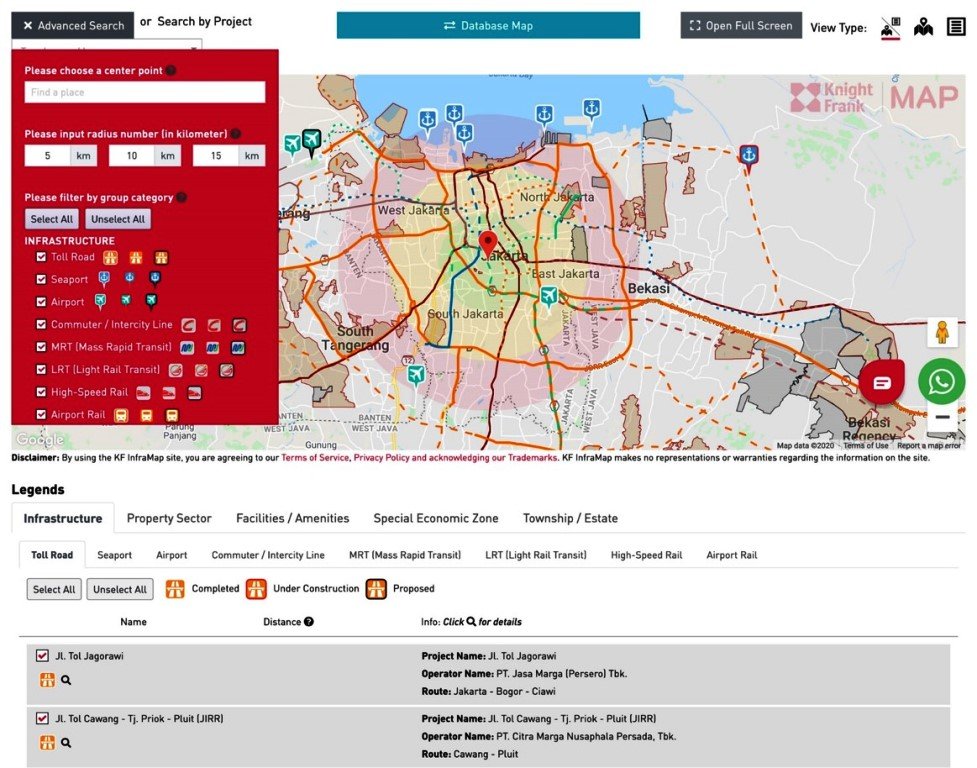Switch to the list view type icon

956,27
